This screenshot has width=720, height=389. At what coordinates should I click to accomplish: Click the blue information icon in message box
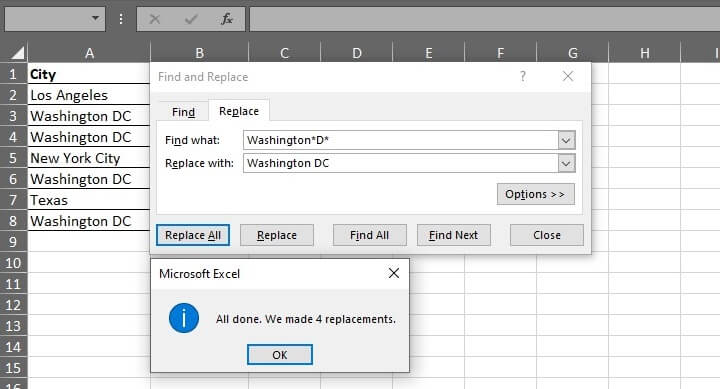[x=184, y=318]
